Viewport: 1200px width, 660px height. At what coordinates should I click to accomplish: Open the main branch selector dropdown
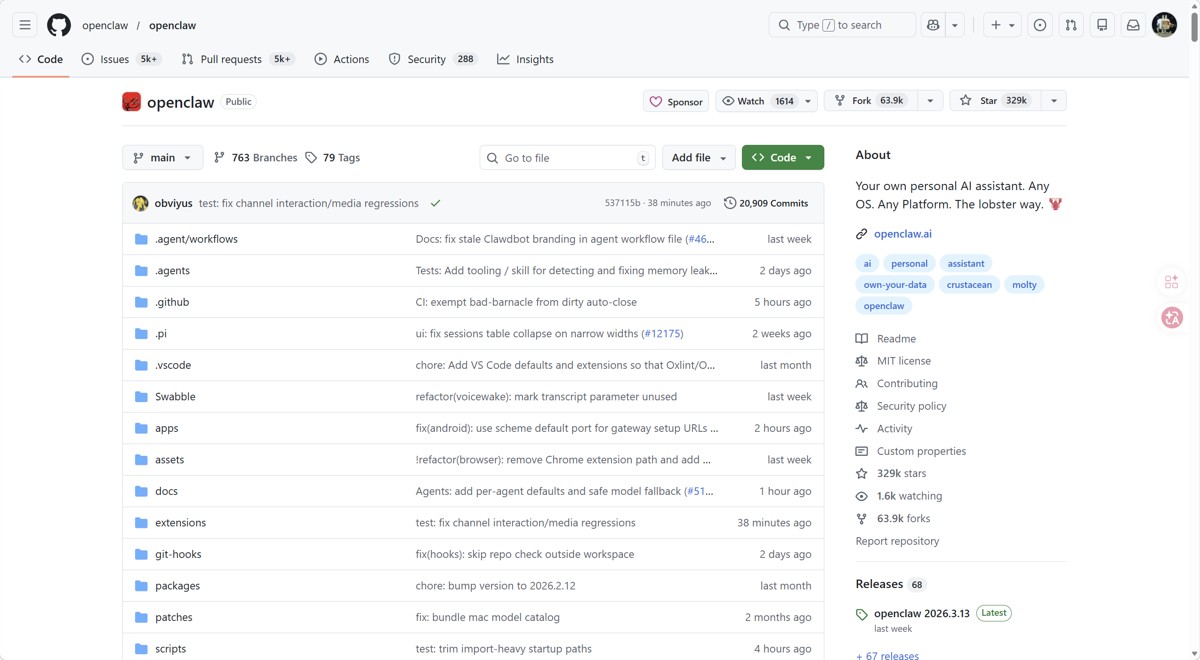(x=162, y=158)
